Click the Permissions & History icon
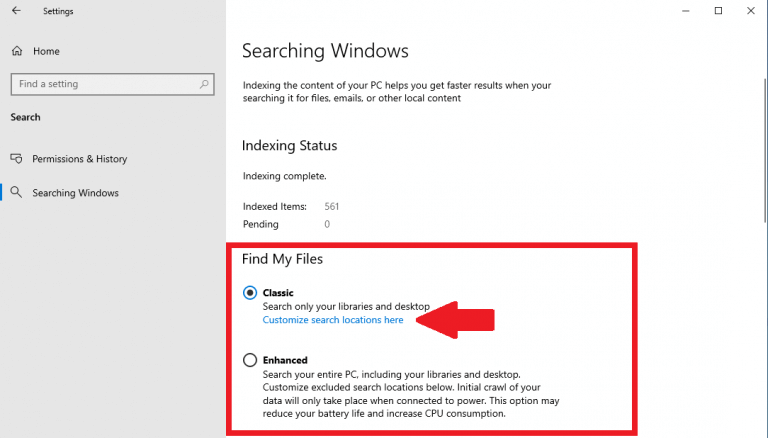The width and height of the screenshot is (768, 438). point(17,159)
